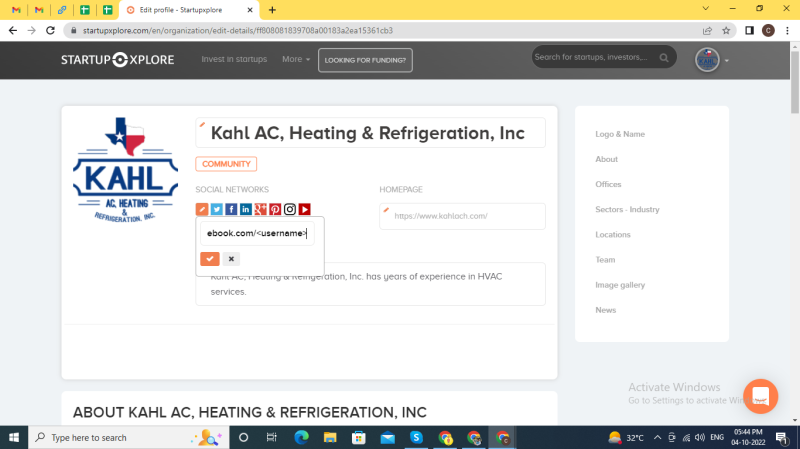Viewport: 800px width, 449px height.
Task: Open Task View on the taskbar
Action: click(x=272, y=437)
